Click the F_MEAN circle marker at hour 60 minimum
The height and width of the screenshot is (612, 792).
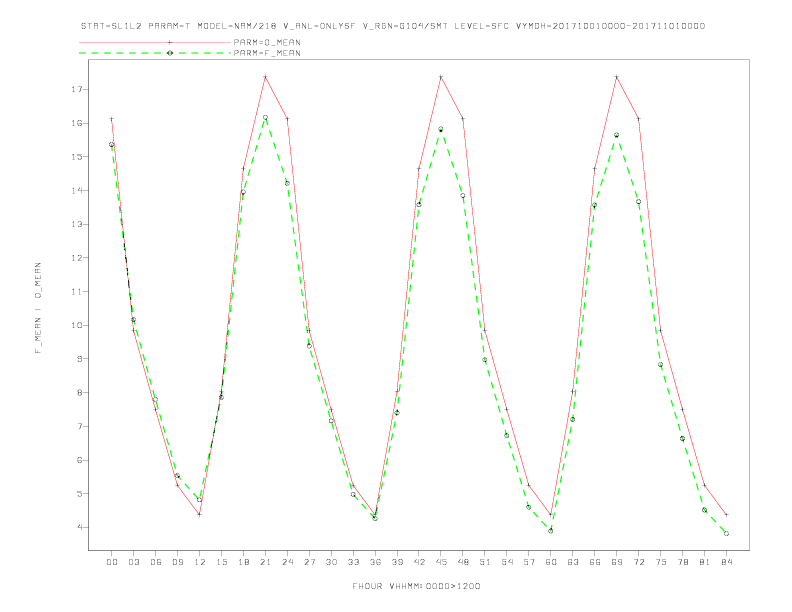[551, 531]
